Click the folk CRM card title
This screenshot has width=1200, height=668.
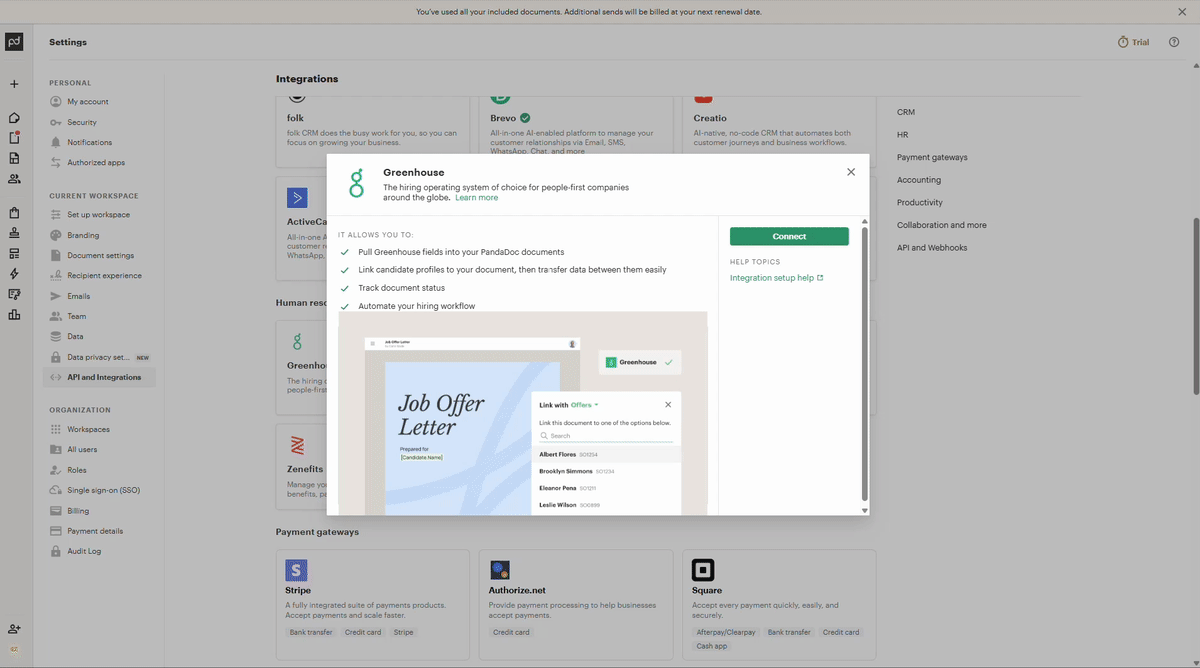[295, 118]
